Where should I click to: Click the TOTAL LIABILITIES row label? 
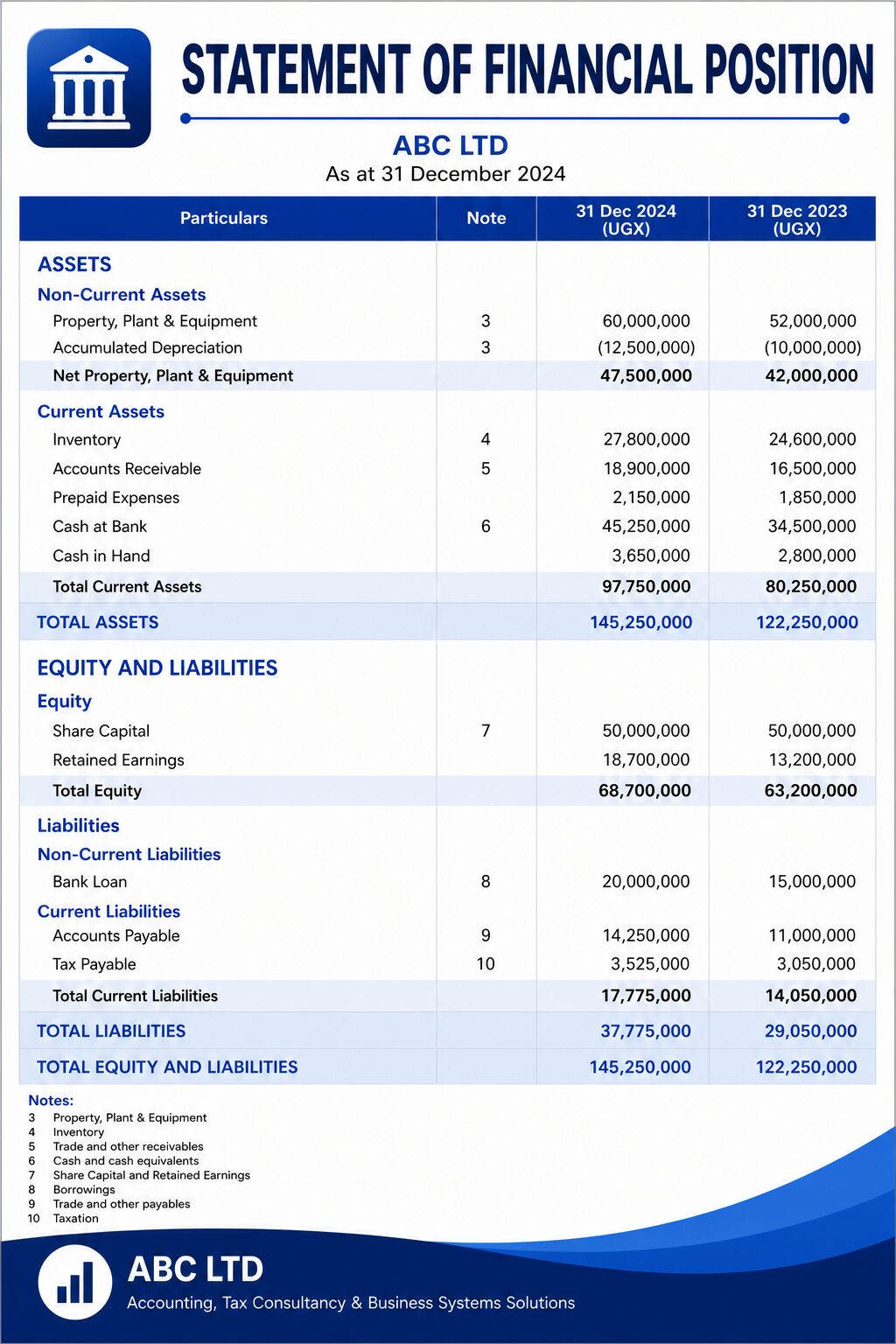pyautogui.click(x=111, y=1032)
